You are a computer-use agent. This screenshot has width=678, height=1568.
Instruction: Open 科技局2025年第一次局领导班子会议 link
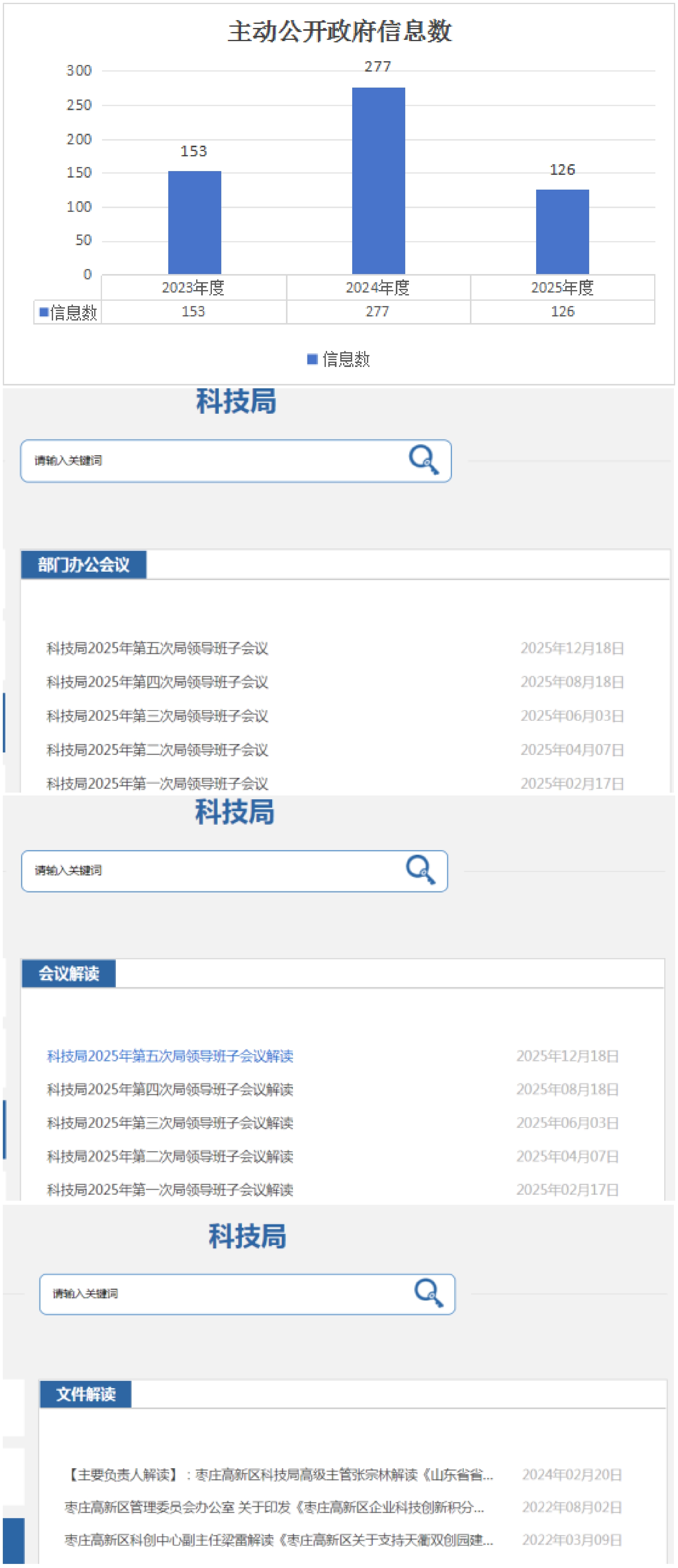[157, 784]
